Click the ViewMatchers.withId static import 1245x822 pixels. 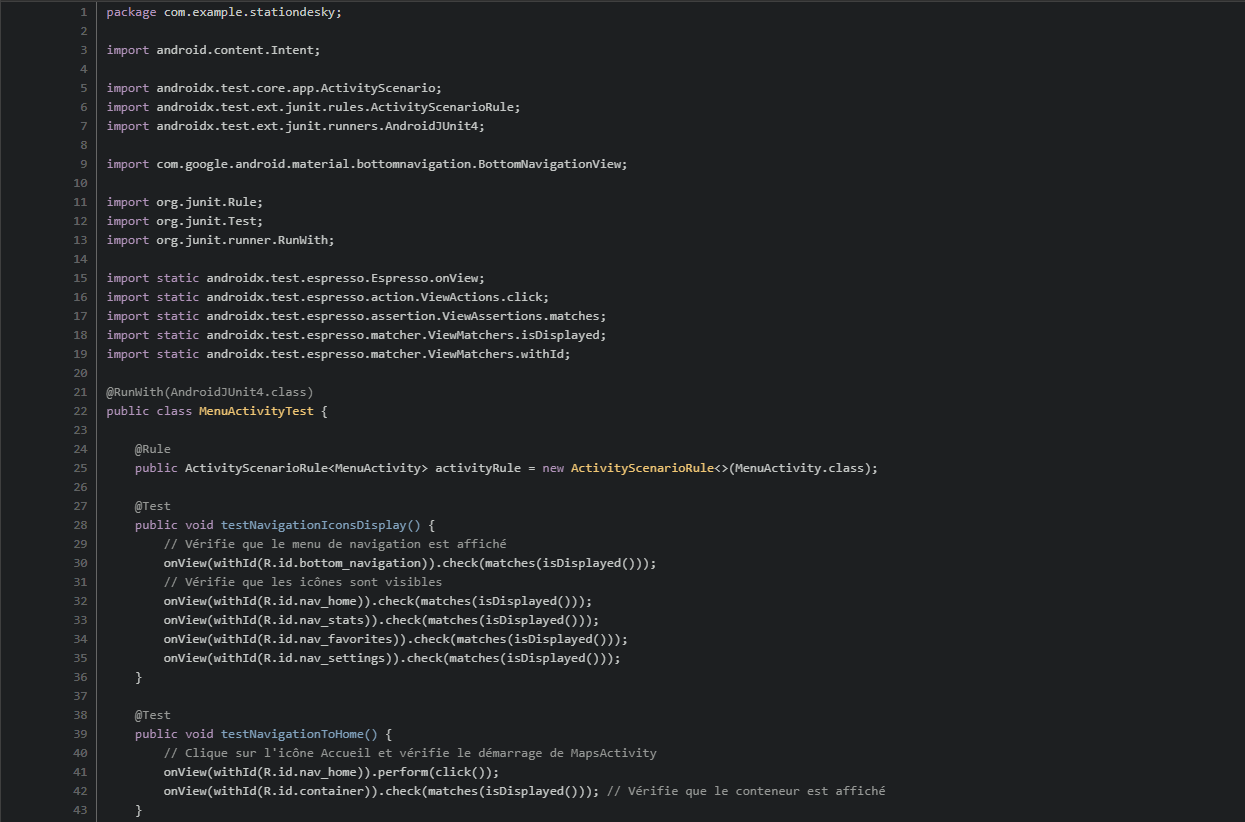[338, 354]
